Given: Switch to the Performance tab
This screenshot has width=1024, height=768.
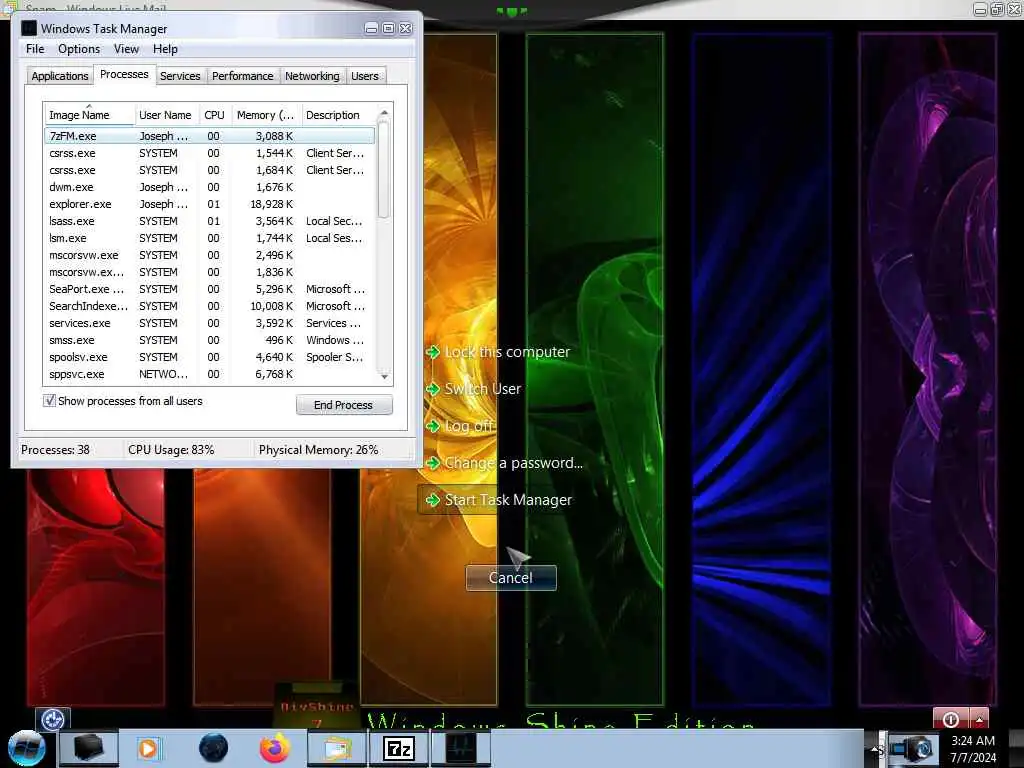Looking at the screenshot, I should point(242,76).
